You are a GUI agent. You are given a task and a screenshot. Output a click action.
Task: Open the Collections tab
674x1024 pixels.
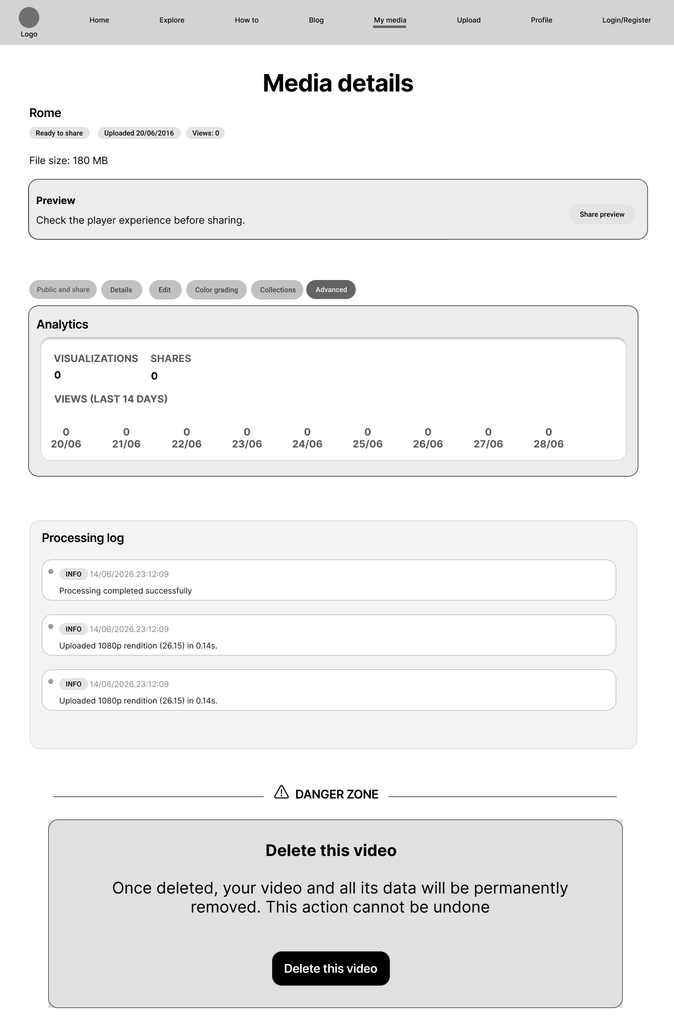(x=278, y=289)
